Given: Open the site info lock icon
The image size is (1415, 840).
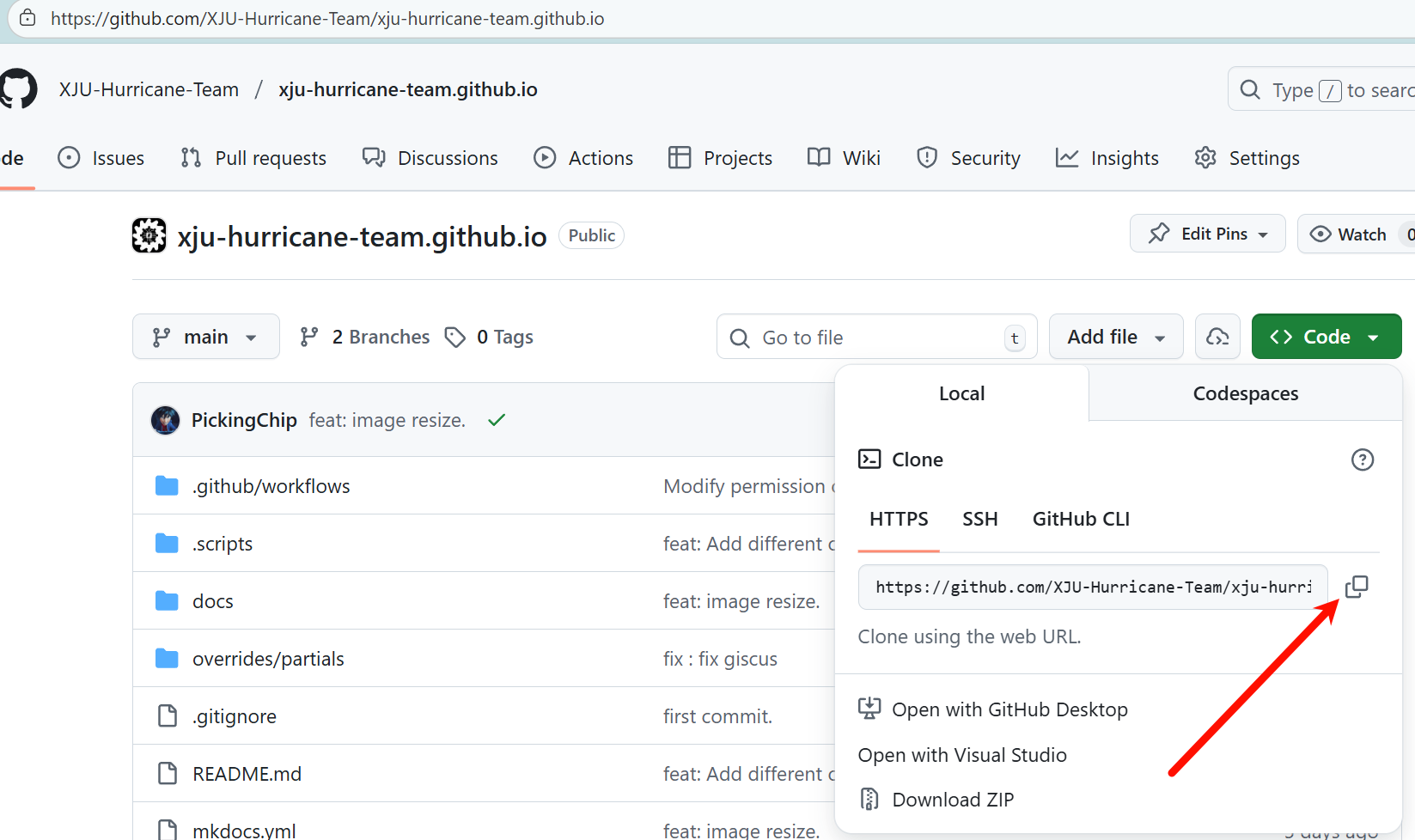Looking at the screenshot, I should pos(27,18).
